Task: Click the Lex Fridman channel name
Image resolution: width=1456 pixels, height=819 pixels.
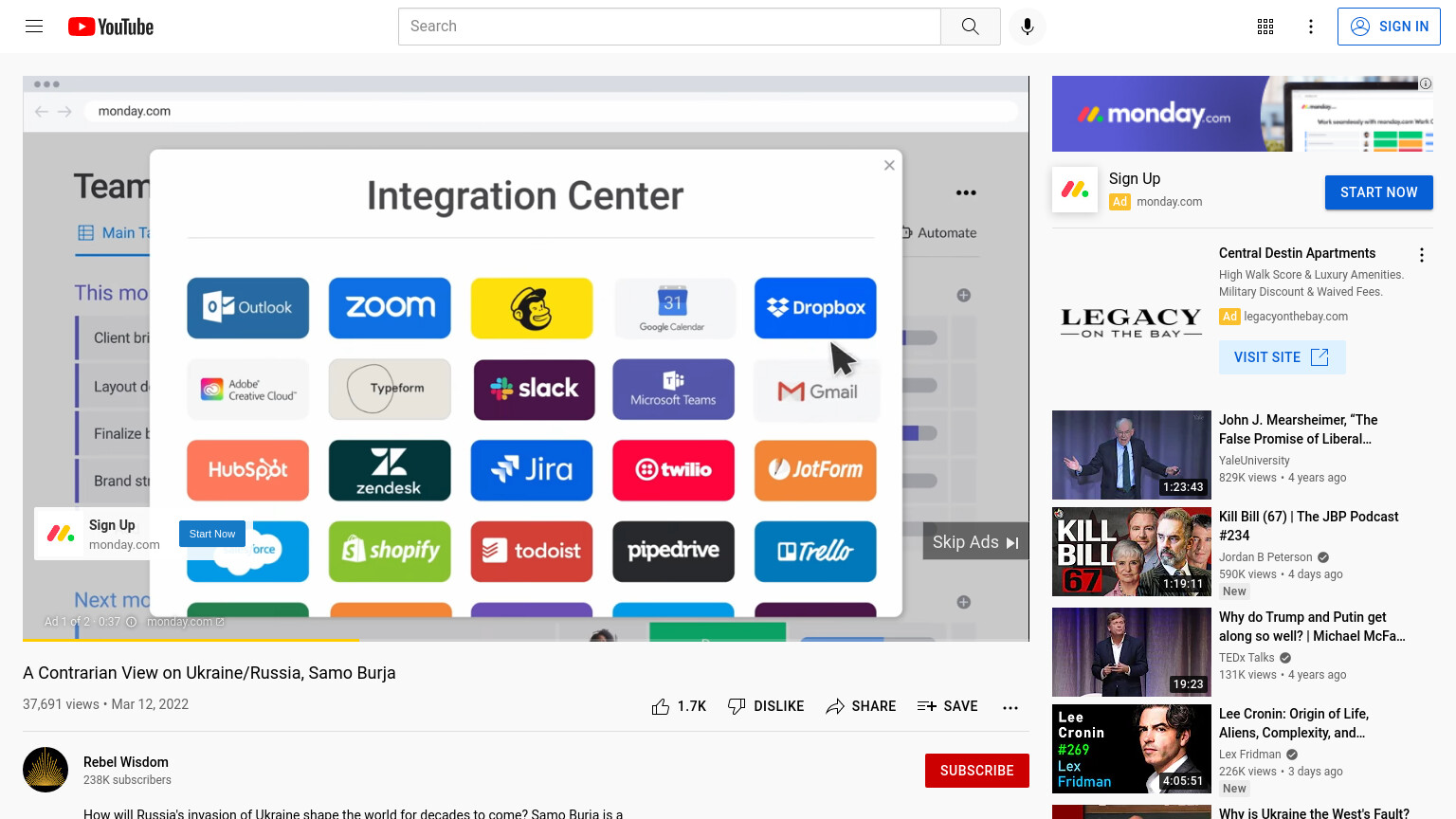Action: 1249,755
